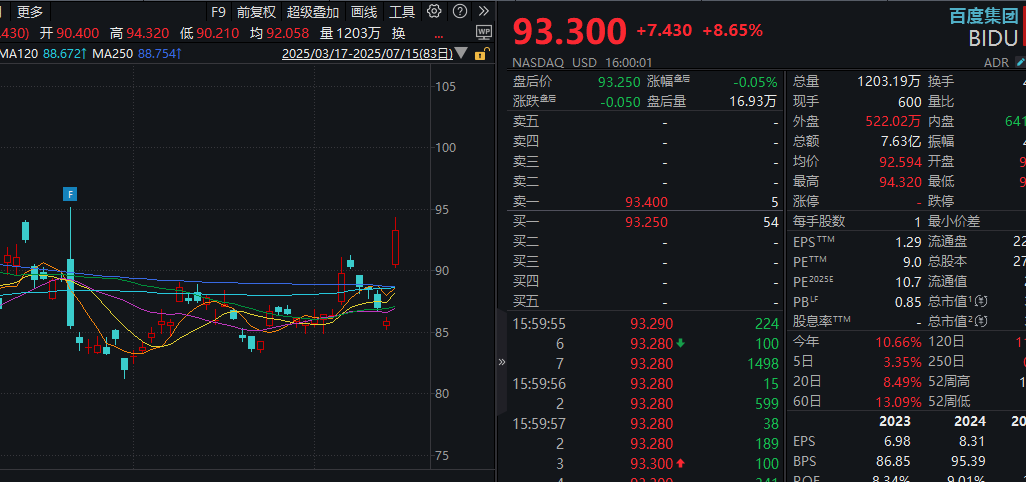Expand toolbar with double chevron icon
The image size is (1026, 482).
(x=484, y=11)
